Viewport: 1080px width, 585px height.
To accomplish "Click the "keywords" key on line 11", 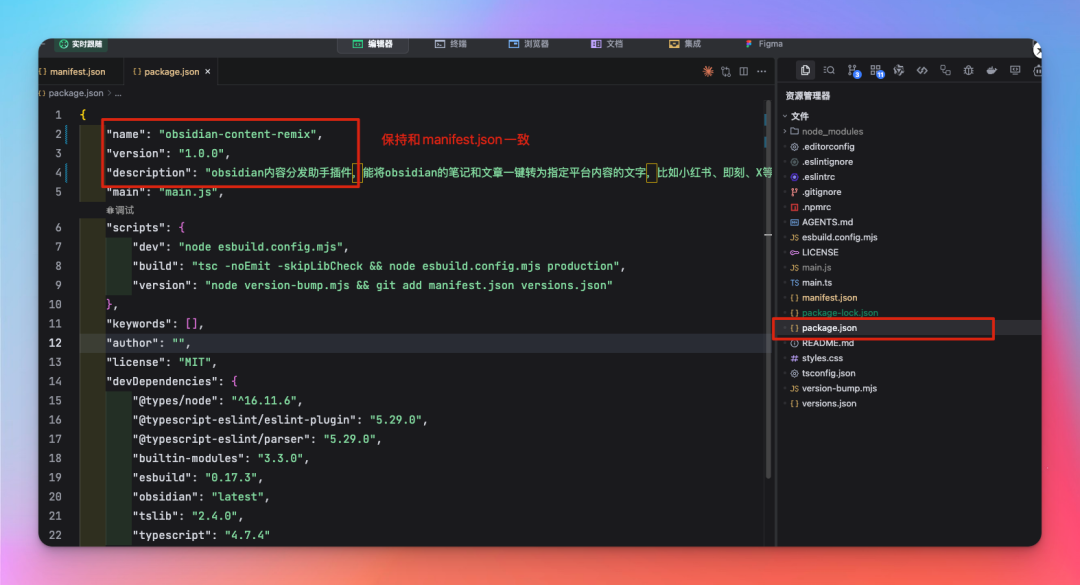I will pos(139,324).
